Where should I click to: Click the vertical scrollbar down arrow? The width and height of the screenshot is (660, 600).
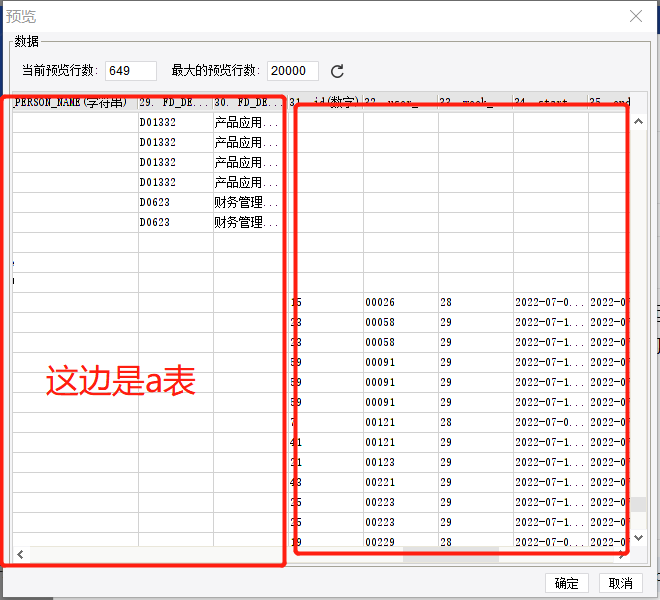click(x=639, y=538)
